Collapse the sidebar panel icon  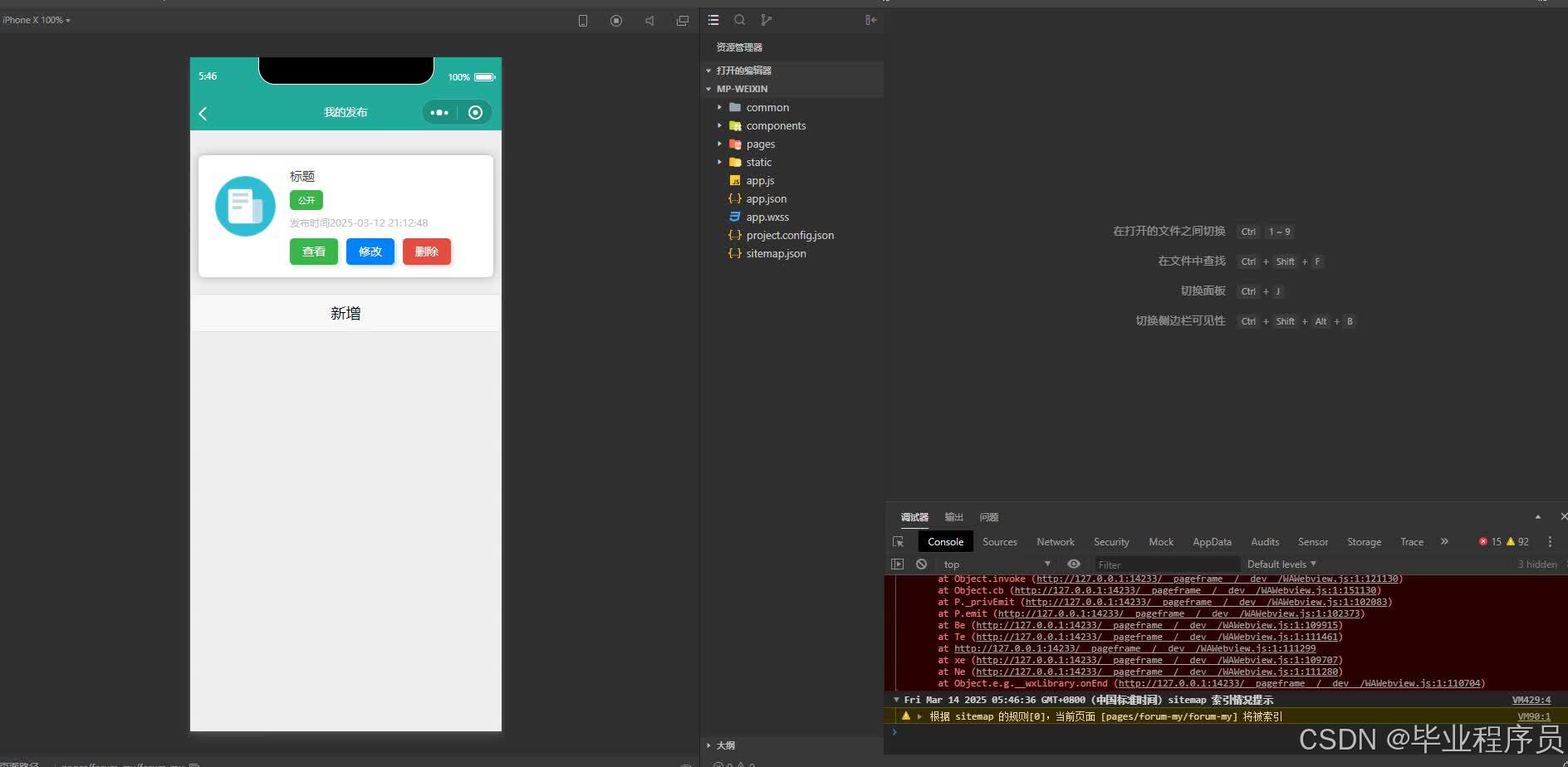pyautogui.click(x=870, y=20)
